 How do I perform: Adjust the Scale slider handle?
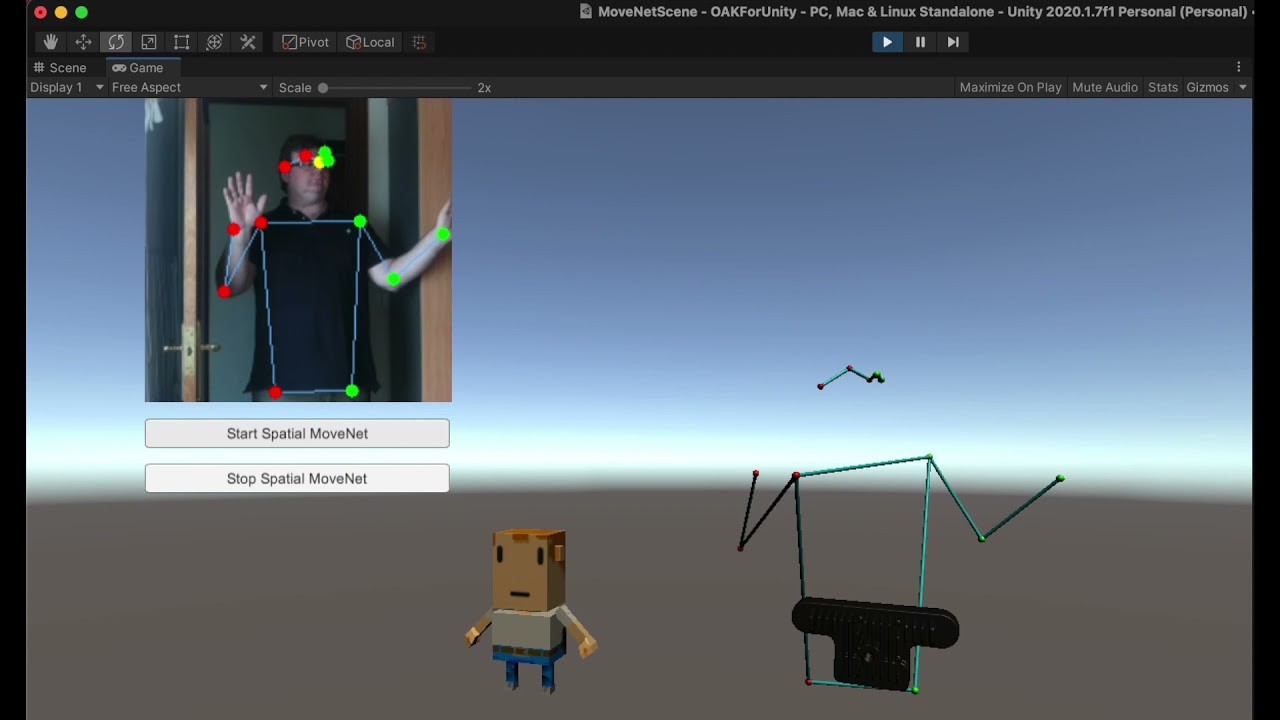(x=323, y=88)
